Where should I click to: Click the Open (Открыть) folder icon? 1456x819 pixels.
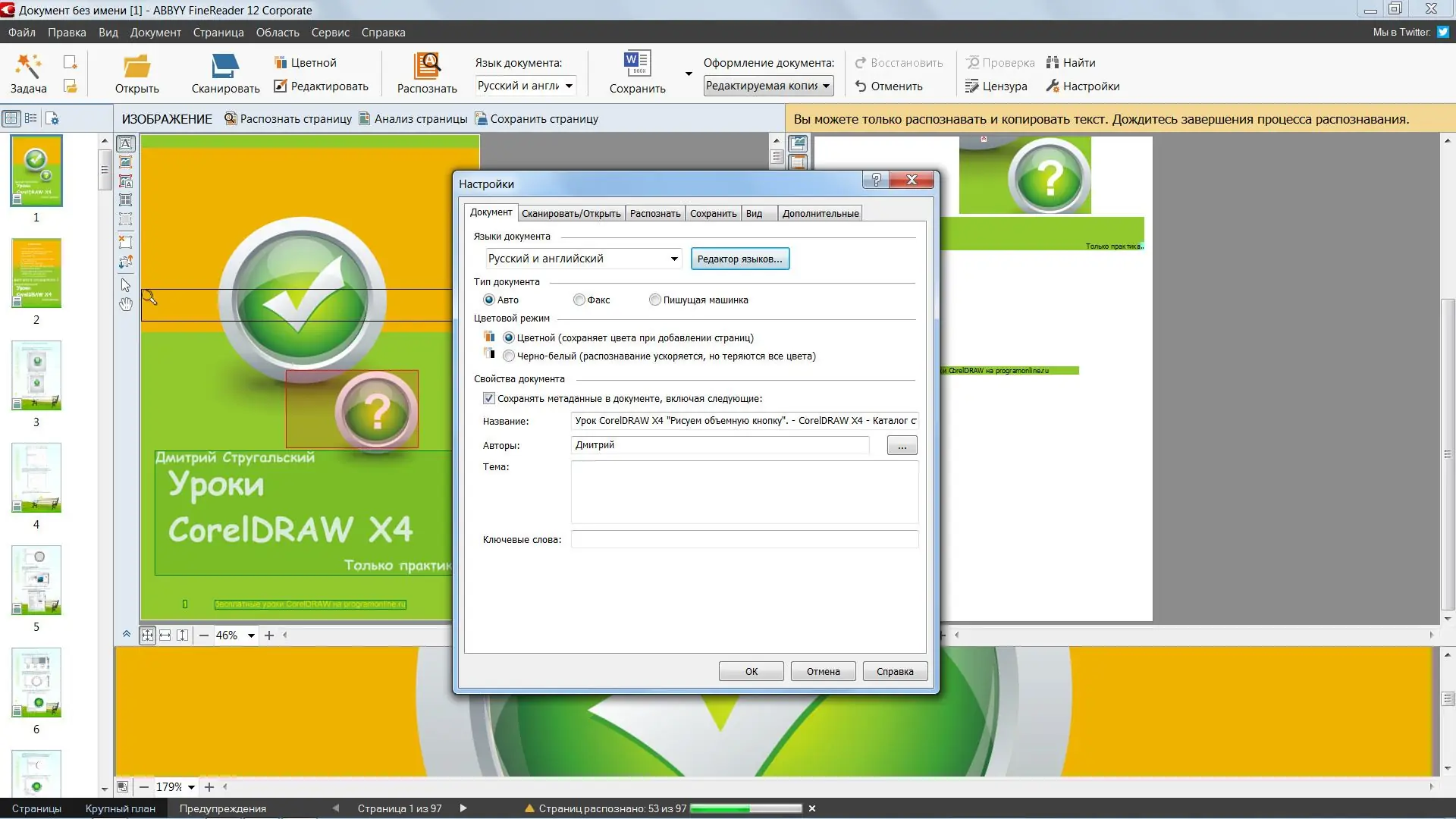[x=136, y=66]
